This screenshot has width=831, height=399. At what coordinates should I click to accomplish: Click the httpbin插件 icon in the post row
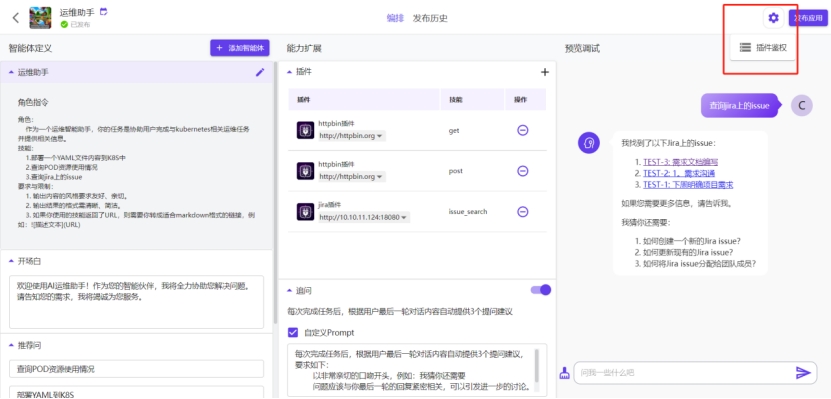[x=305, y=171]
